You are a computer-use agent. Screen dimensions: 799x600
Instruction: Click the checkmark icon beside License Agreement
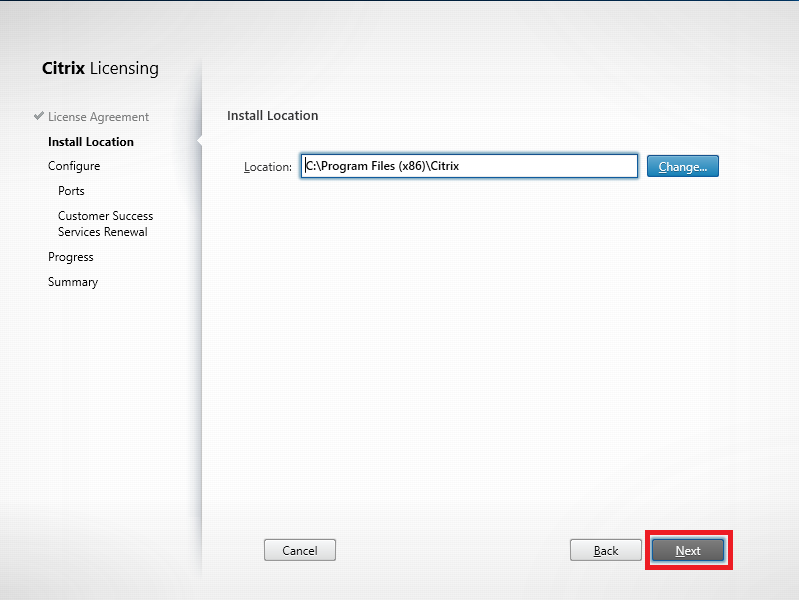[x=38, y=116]
